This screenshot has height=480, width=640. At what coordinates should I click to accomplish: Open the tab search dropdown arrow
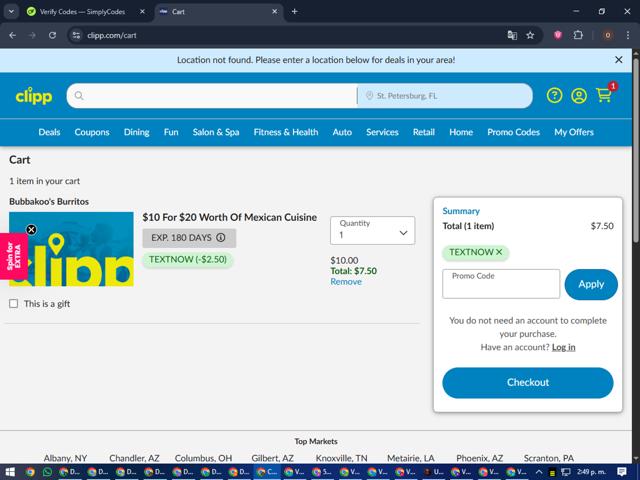[11, 12]
